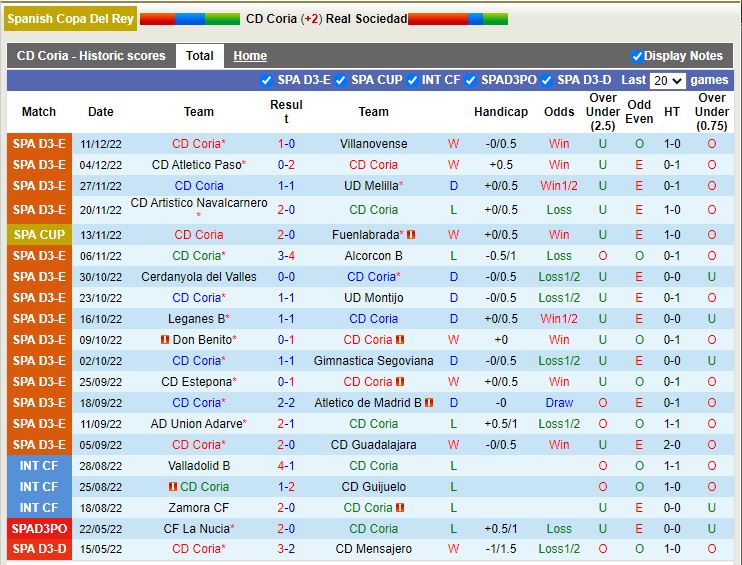
Task: Click card icon before CD Coria in 25/08/22 row
Action: click(172, 487)
